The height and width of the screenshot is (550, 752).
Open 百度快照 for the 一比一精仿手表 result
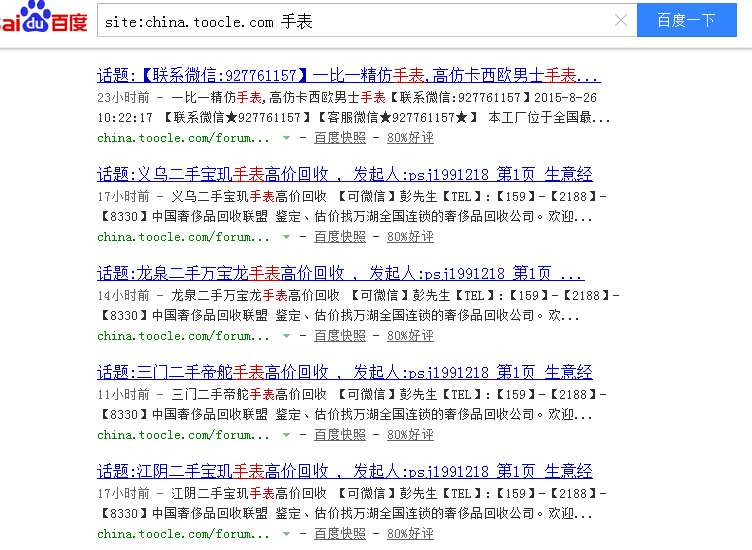[x=340, y=138]
